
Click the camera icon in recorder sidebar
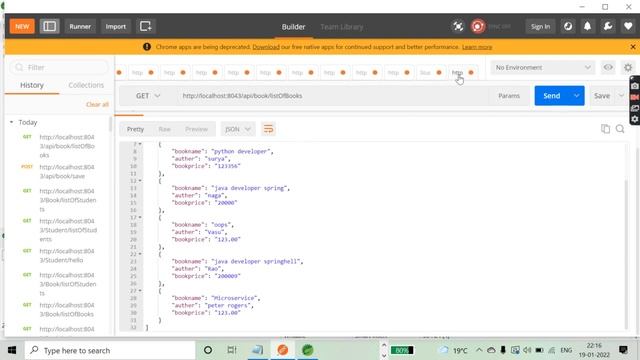[x=635, y=86]
